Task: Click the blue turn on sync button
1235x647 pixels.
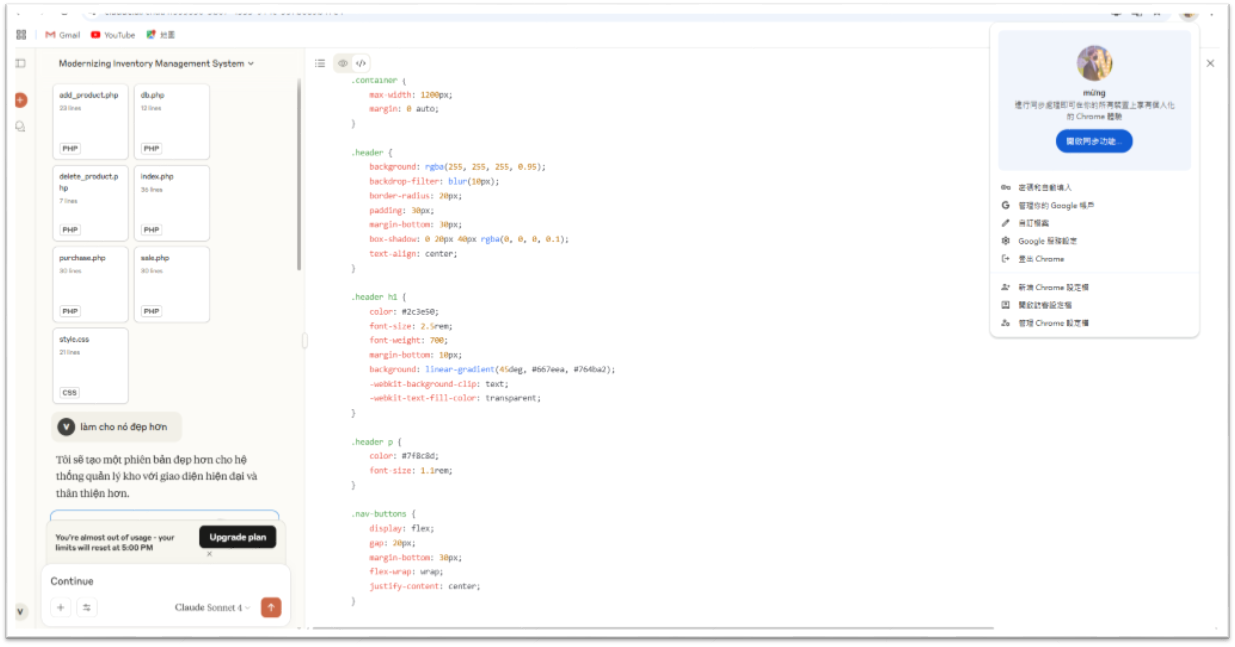Action: pos(1094,141)
